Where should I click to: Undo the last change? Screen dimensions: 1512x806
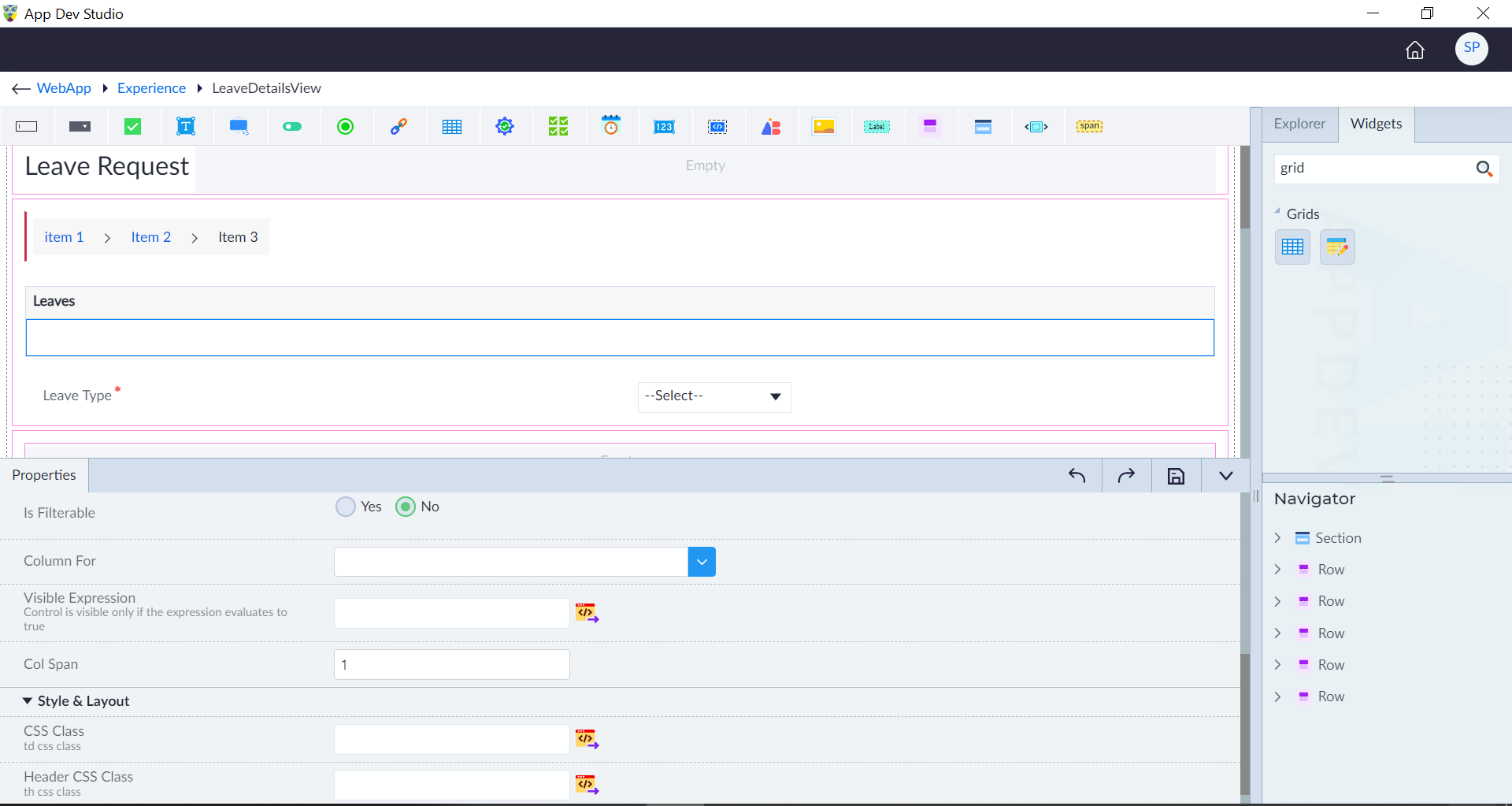tap(1077, 476)
